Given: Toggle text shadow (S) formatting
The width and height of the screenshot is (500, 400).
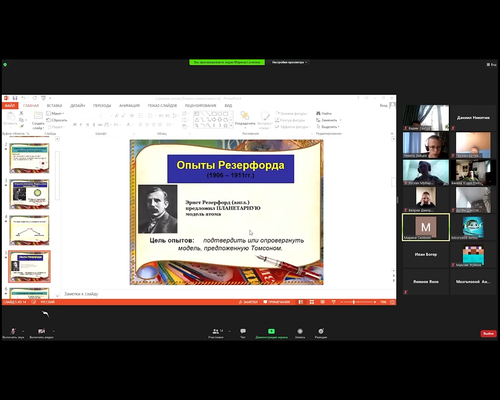Looking at the screenshot, I should pyautogui.click(x=94, y=125).
